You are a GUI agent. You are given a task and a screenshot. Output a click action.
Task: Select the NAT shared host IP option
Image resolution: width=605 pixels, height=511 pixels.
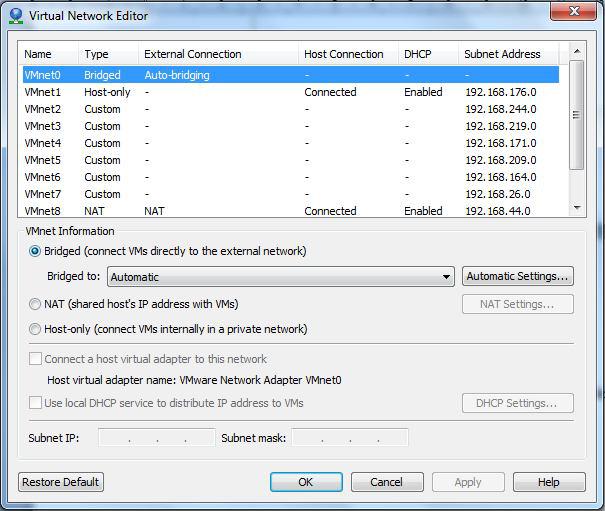coord(35,304)
